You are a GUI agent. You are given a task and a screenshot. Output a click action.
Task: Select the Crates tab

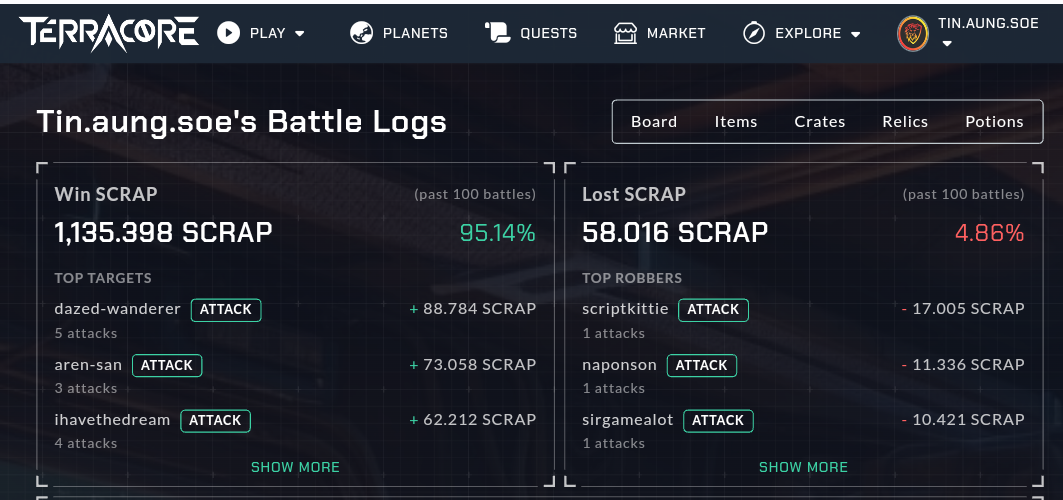pyautogui.click(x=820, y=121)
